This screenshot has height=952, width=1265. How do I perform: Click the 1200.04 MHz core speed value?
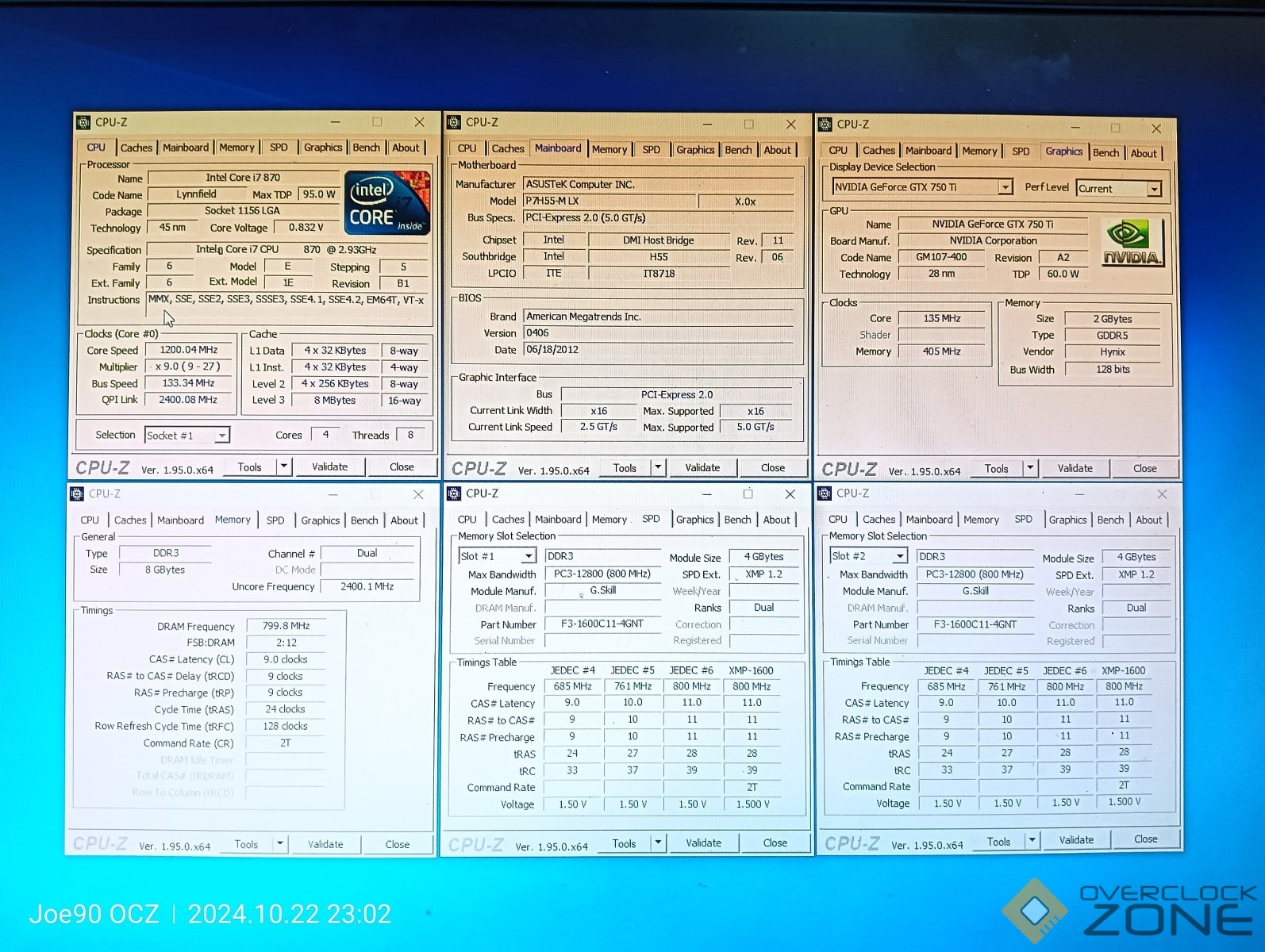click(x=189, y=349)
